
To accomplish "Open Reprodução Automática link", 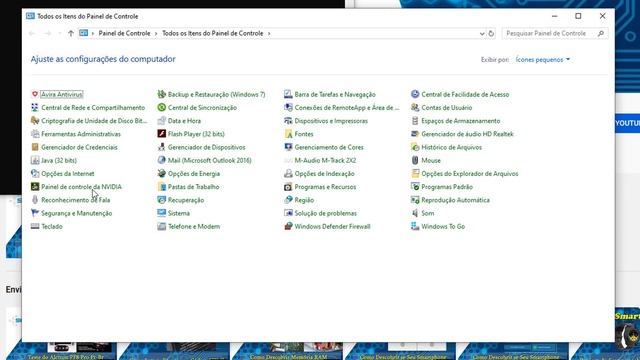I will pyautogui.click(x=456, y=200).
